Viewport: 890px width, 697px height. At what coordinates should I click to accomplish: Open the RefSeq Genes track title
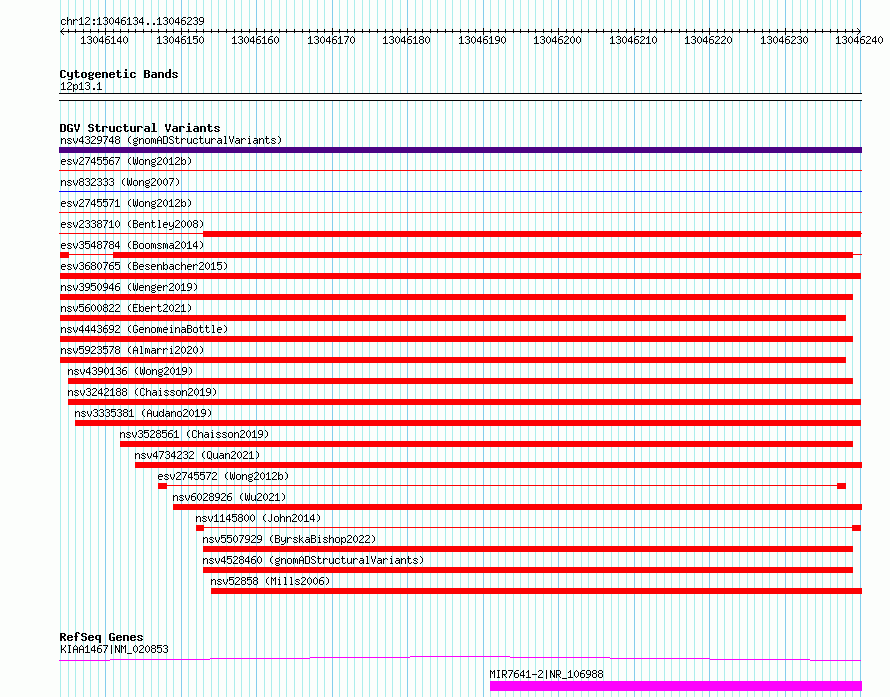click(101, 637)
